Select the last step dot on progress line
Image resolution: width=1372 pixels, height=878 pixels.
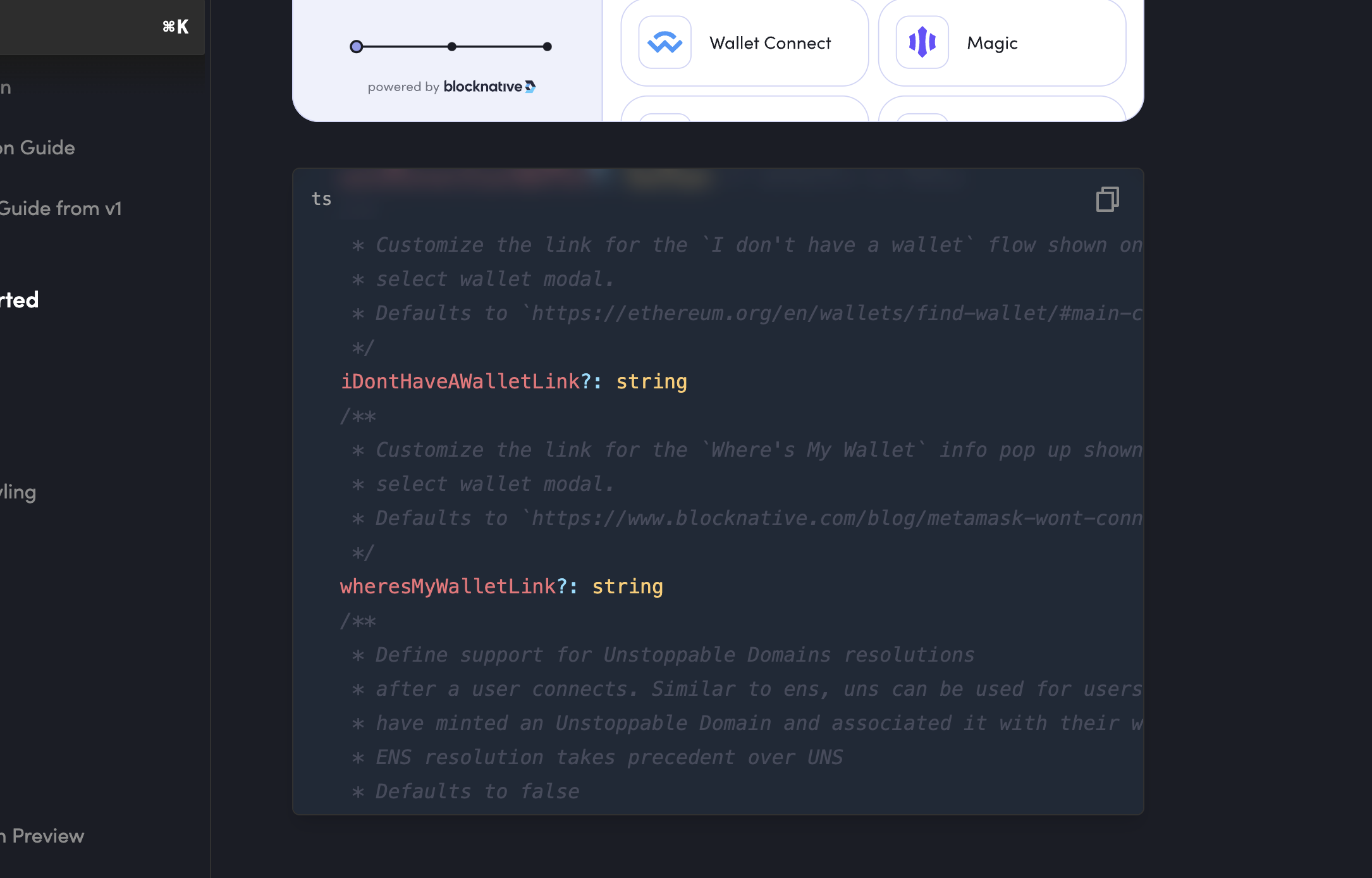click(547, 46)
